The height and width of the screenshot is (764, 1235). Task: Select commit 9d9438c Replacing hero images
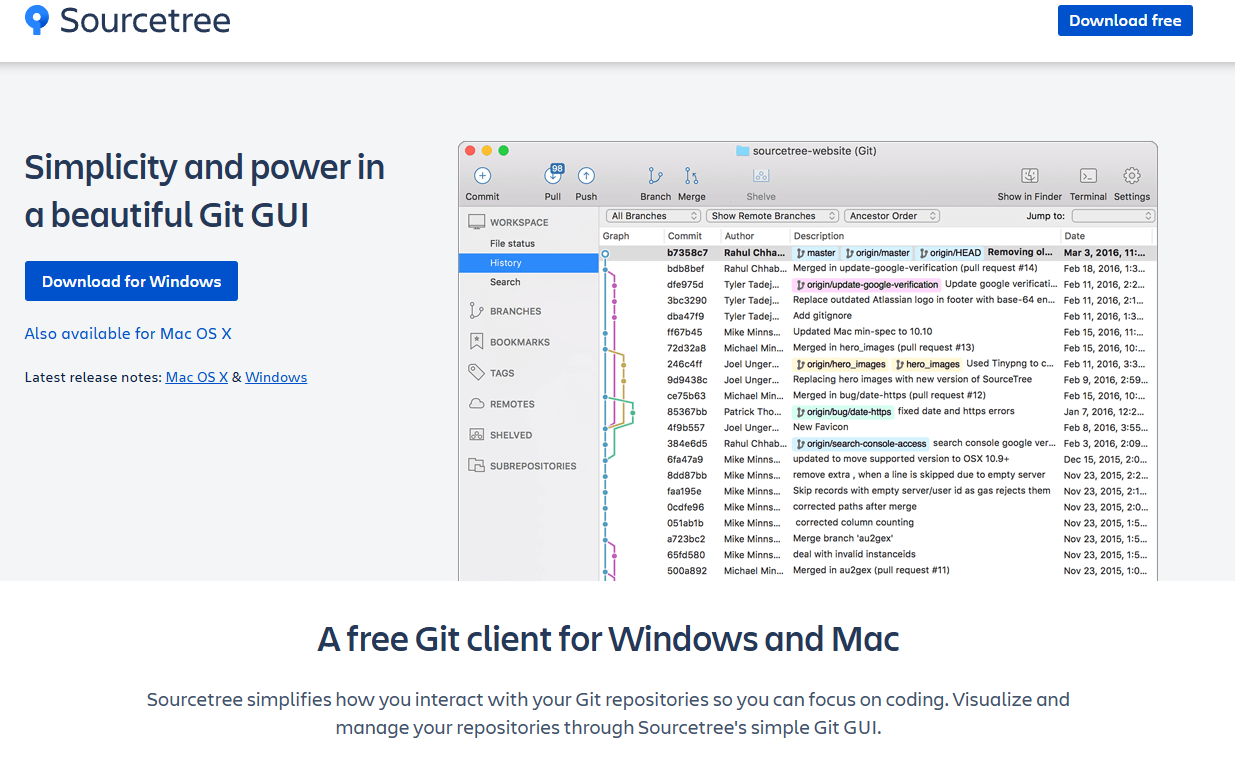(x=878, y=380)
